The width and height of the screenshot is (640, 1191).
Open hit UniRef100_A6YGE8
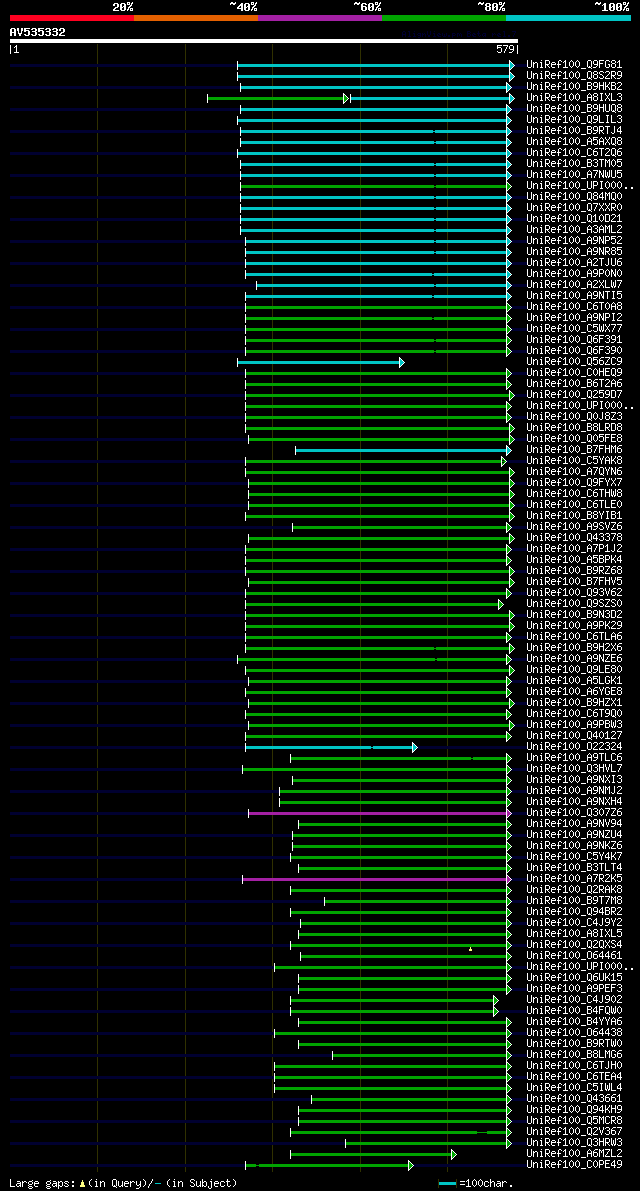point(574,692)
